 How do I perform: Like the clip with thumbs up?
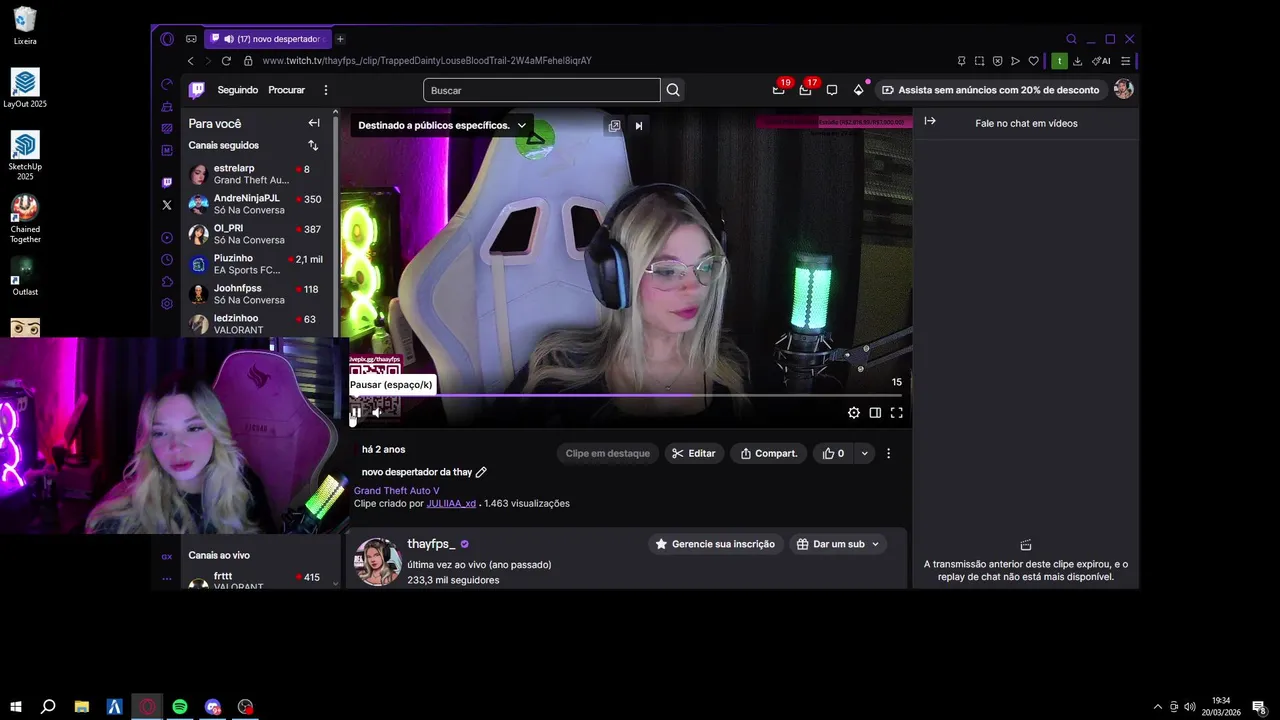833,453
